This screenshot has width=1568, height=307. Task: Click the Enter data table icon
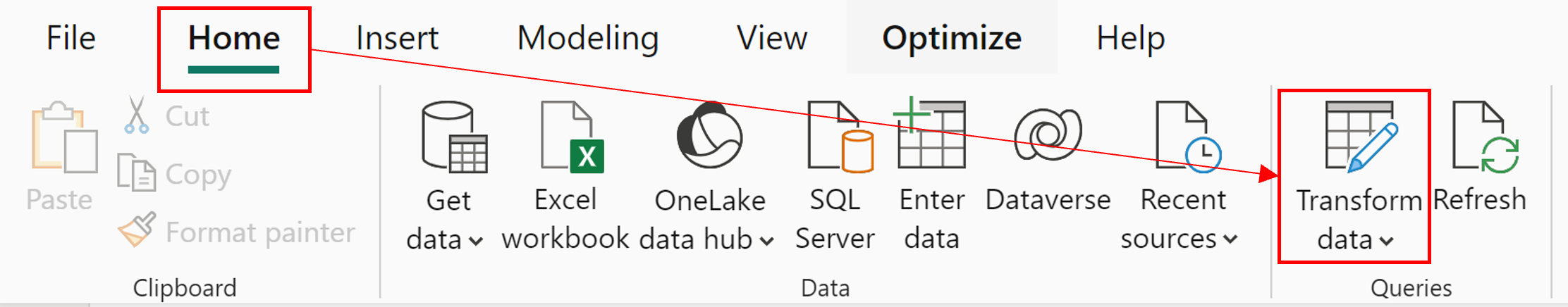pyautogui.click(x=931, y=134)
